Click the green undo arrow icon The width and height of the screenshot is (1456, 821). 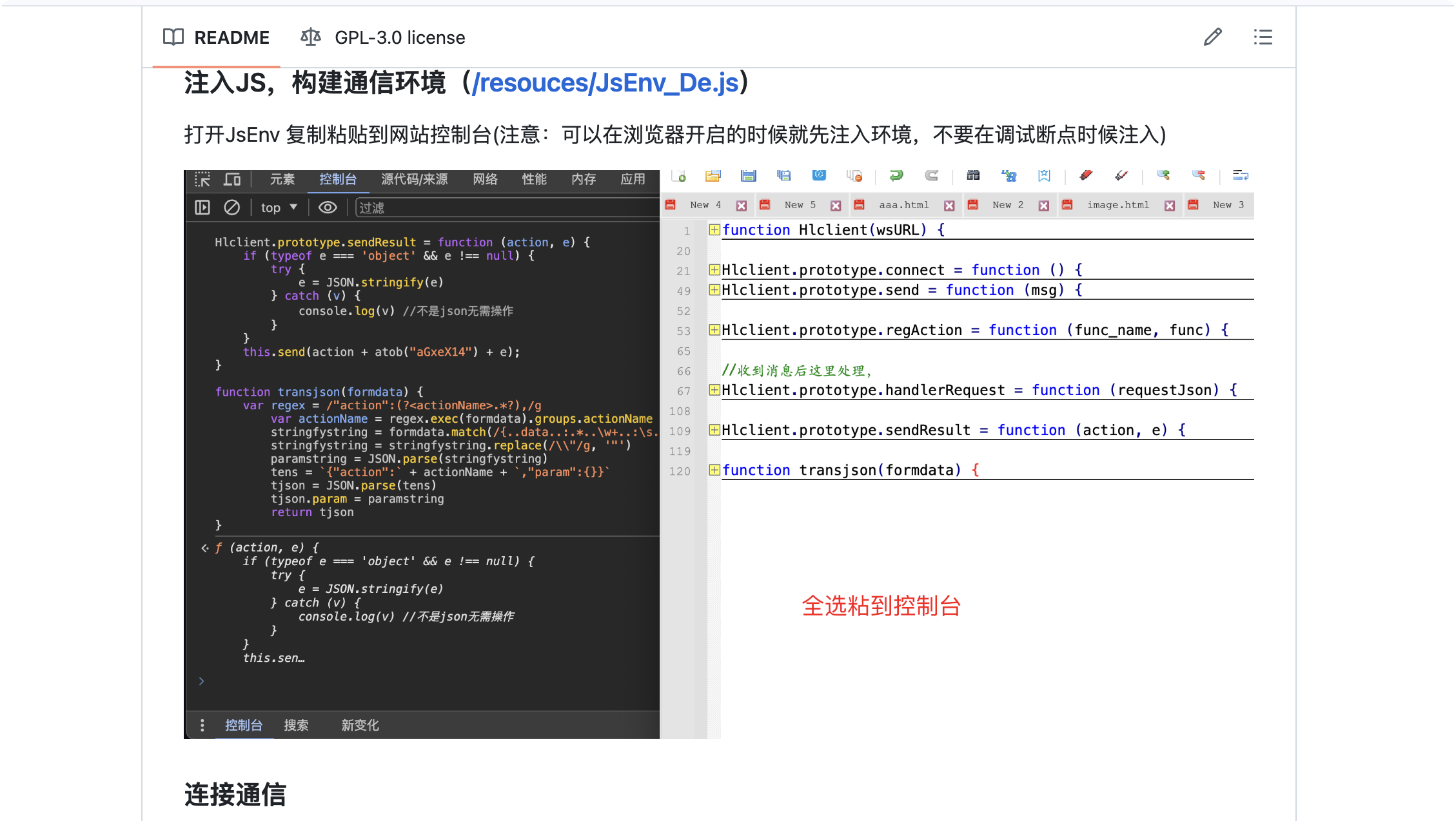(x=896, y=175)
